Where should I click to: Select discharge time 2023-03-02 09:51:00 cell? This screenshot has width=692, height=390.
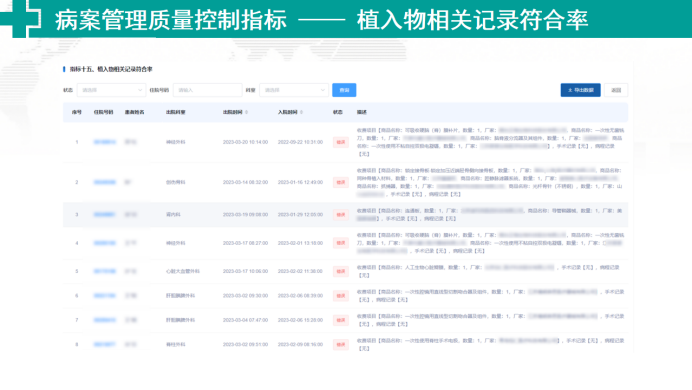[x=245, y=344]
